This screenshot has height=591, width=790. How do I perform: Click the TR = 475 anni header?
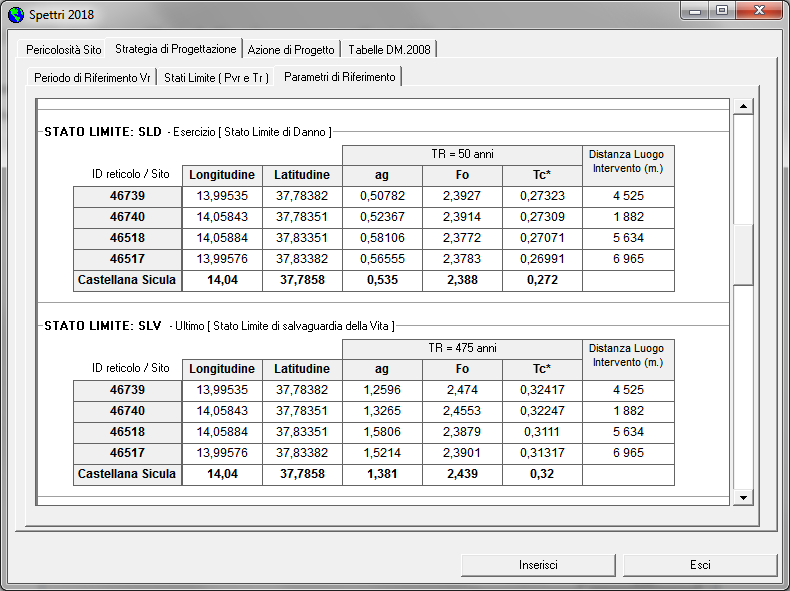tap(462, 349)
